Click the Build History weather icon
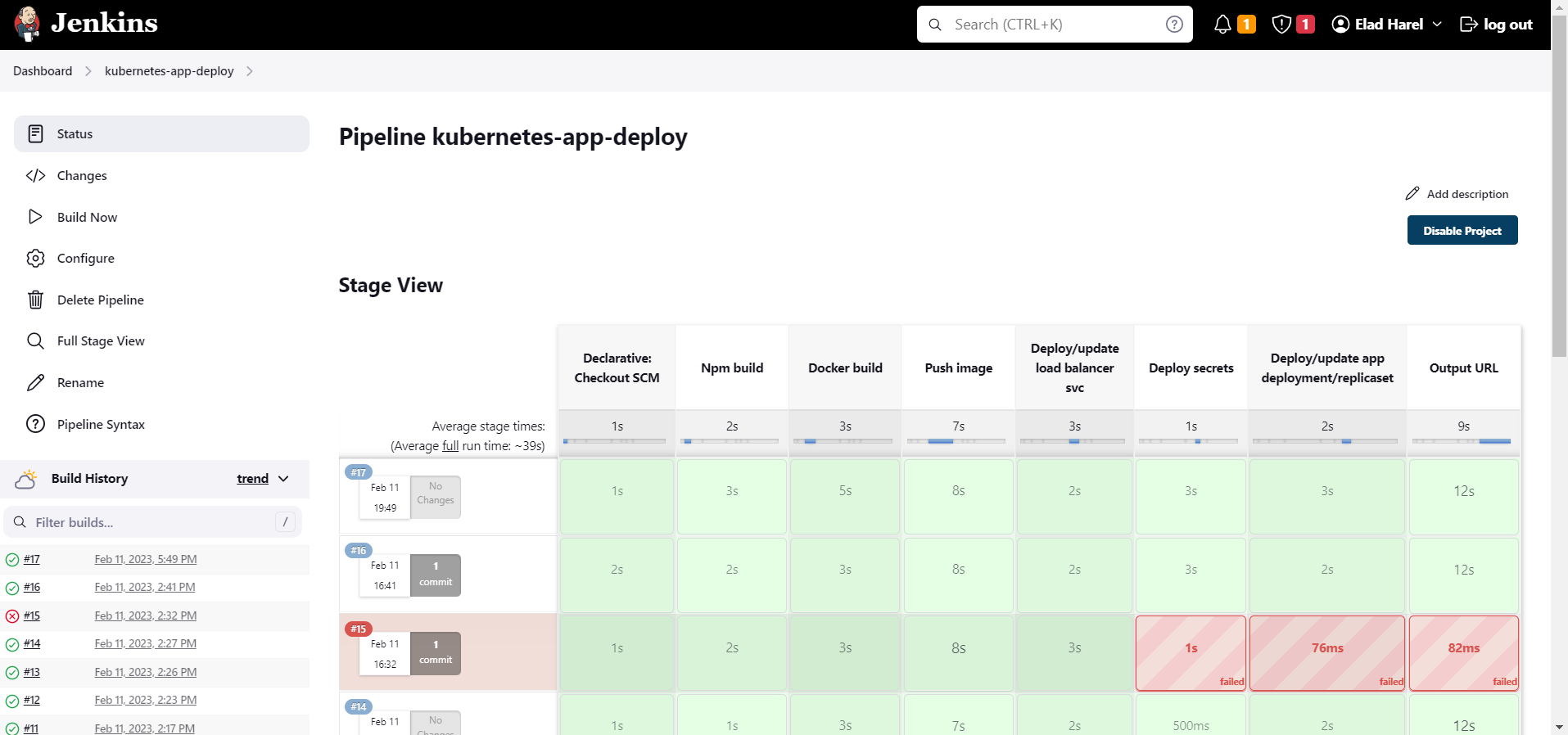The width and height of the screenshot is (1568, 735). click(26, 479)
